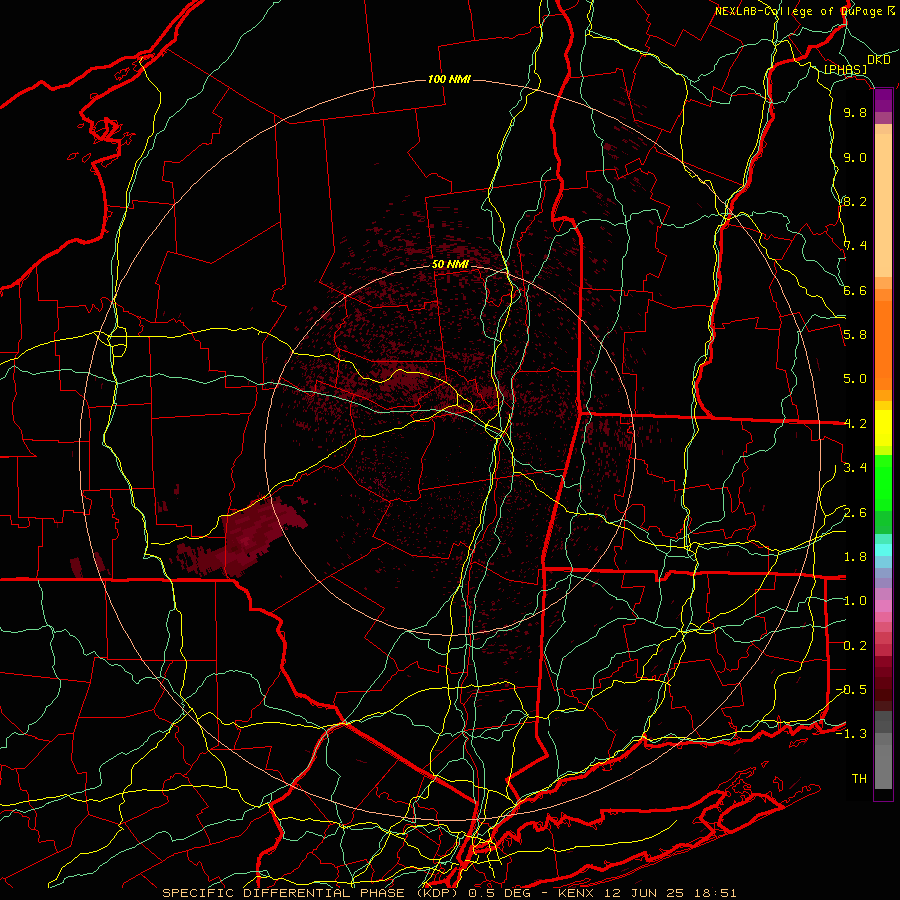
Task: Pick the pink legend color band
Action: 883,606
